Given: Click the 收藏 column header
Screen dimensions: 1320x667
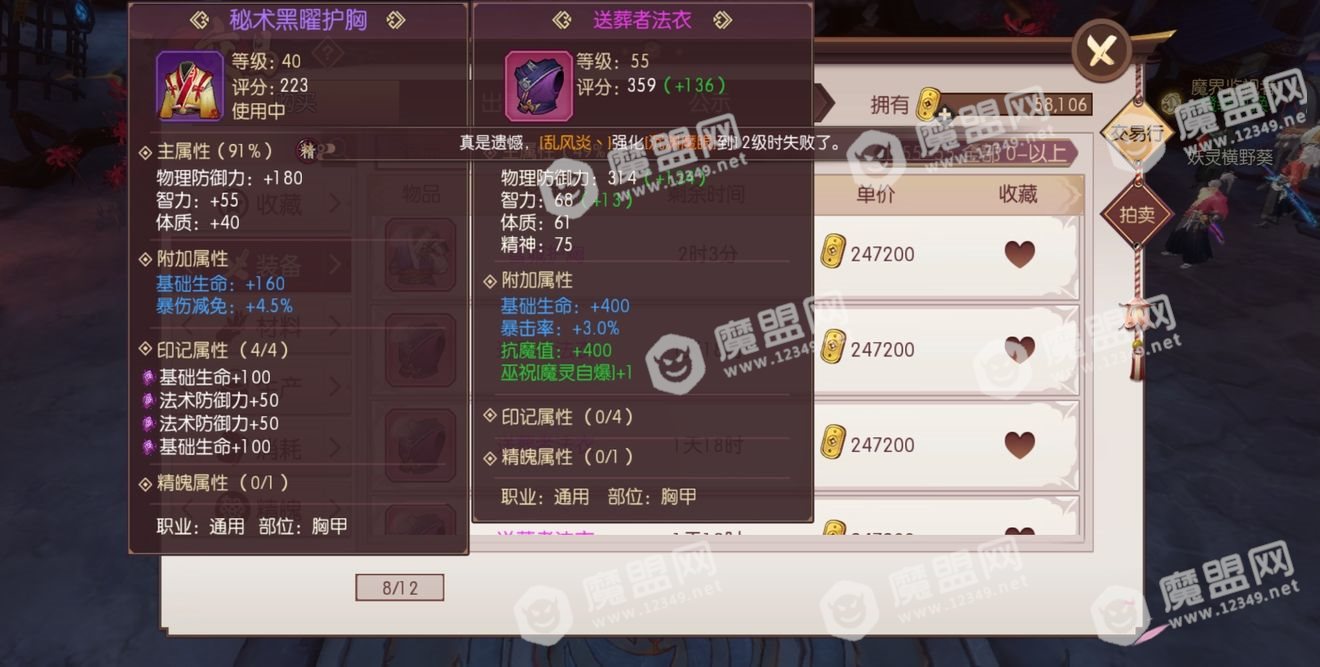Looking at the screenshot, I should pos(1018,194).
